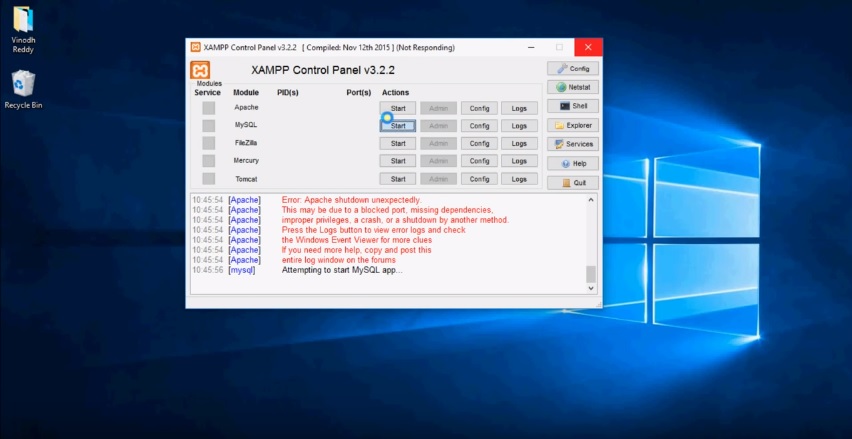View FileZilla Logs
852x439 pixels.
point(519,143)
